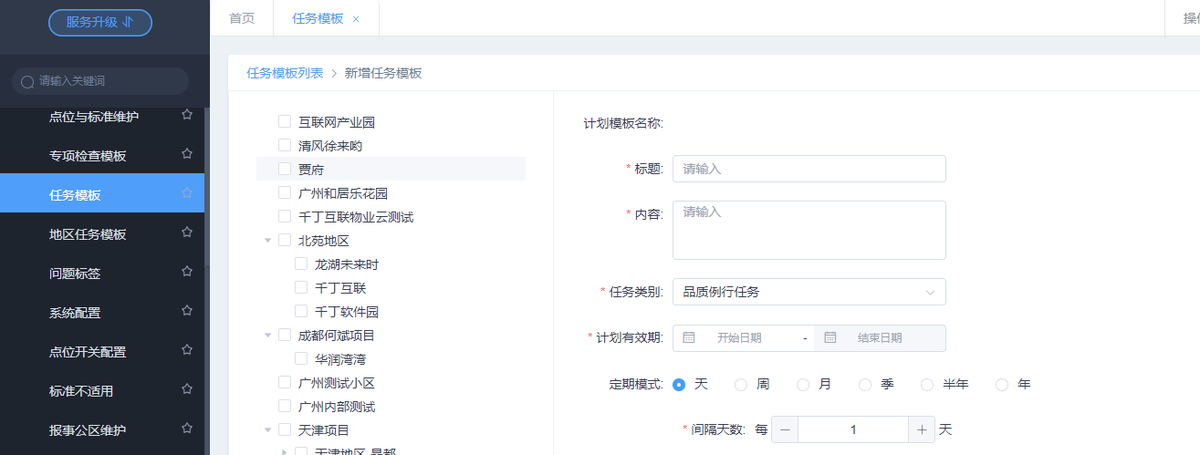This screenshot has width=1200, height=455.
Task: Close the 任务模板 tab with x
Action: pyautogui.click(x=356, y=19)
